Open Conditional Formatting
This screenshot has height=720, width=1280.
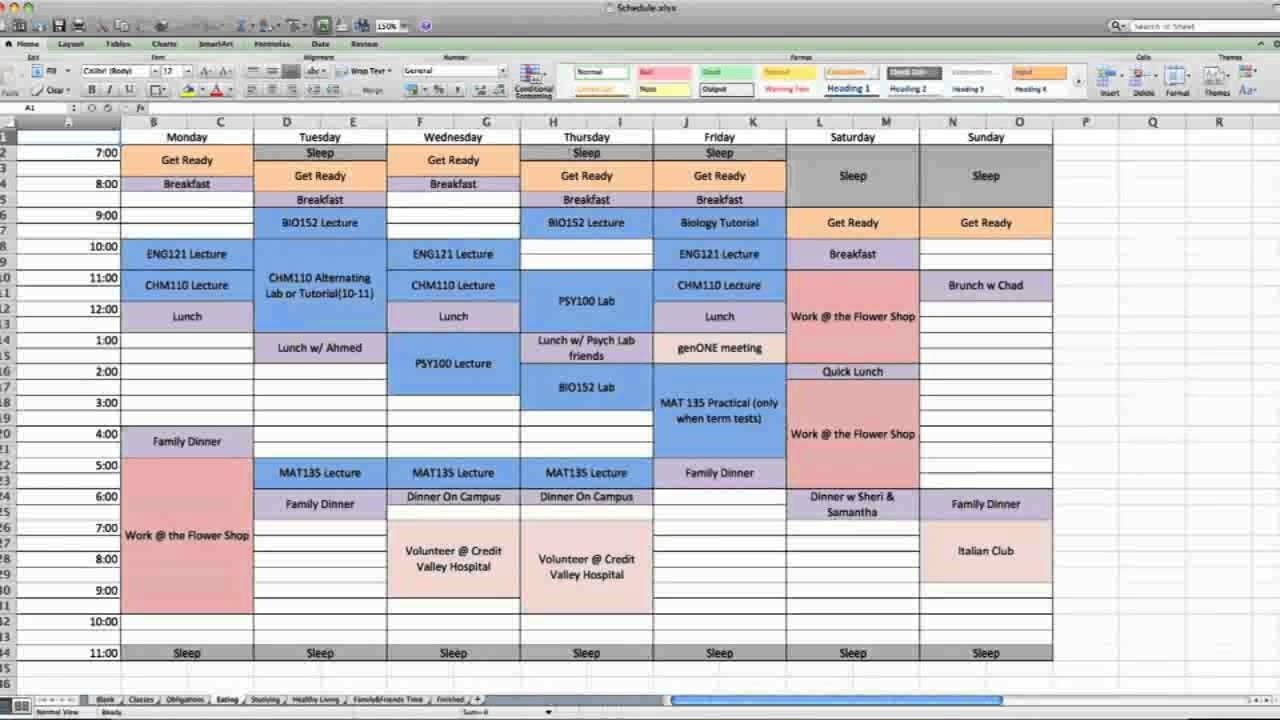[533, 82]
